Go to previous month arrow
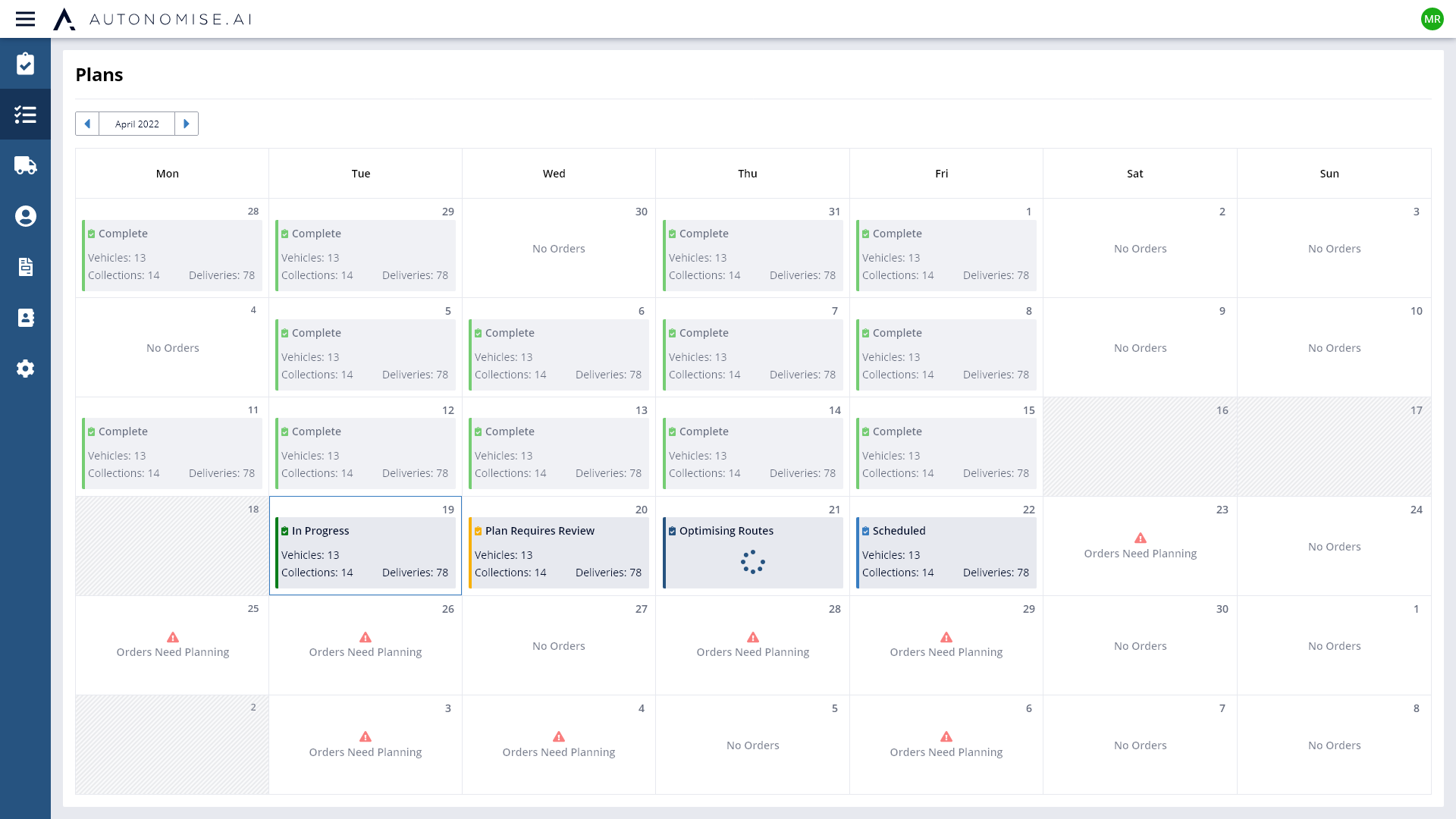Image resolution: width=1456 pixels, height=819 pixels. tap(87, 124)
